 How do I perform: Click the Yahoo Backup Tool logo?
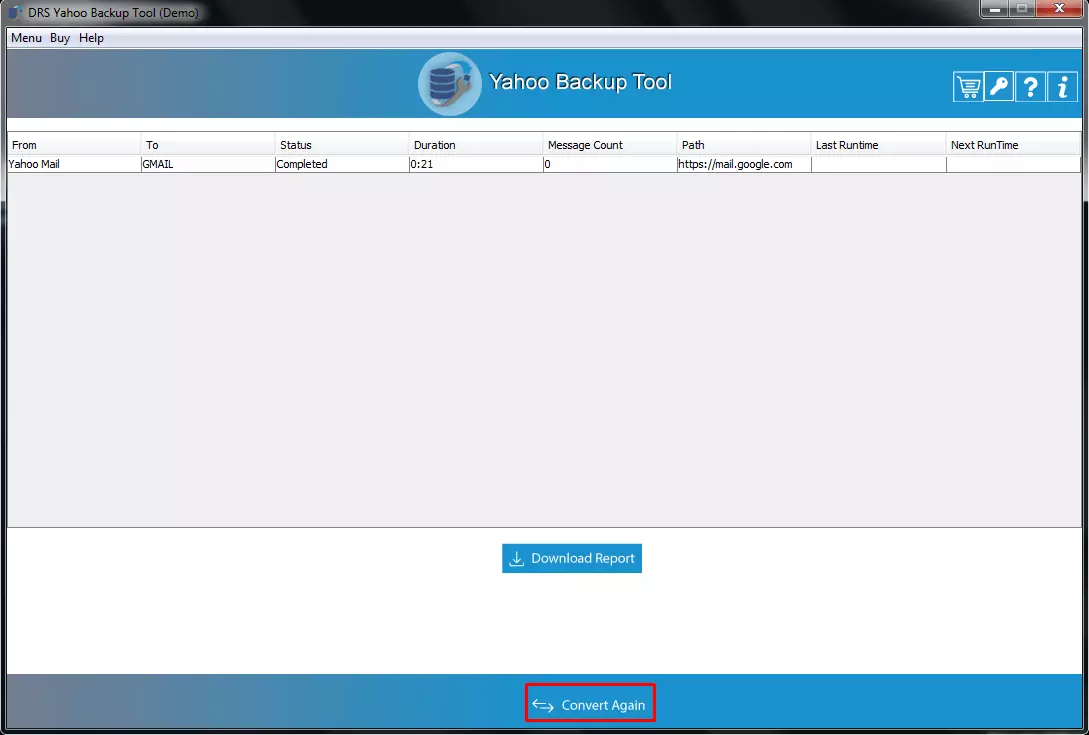tap(449, 84)
